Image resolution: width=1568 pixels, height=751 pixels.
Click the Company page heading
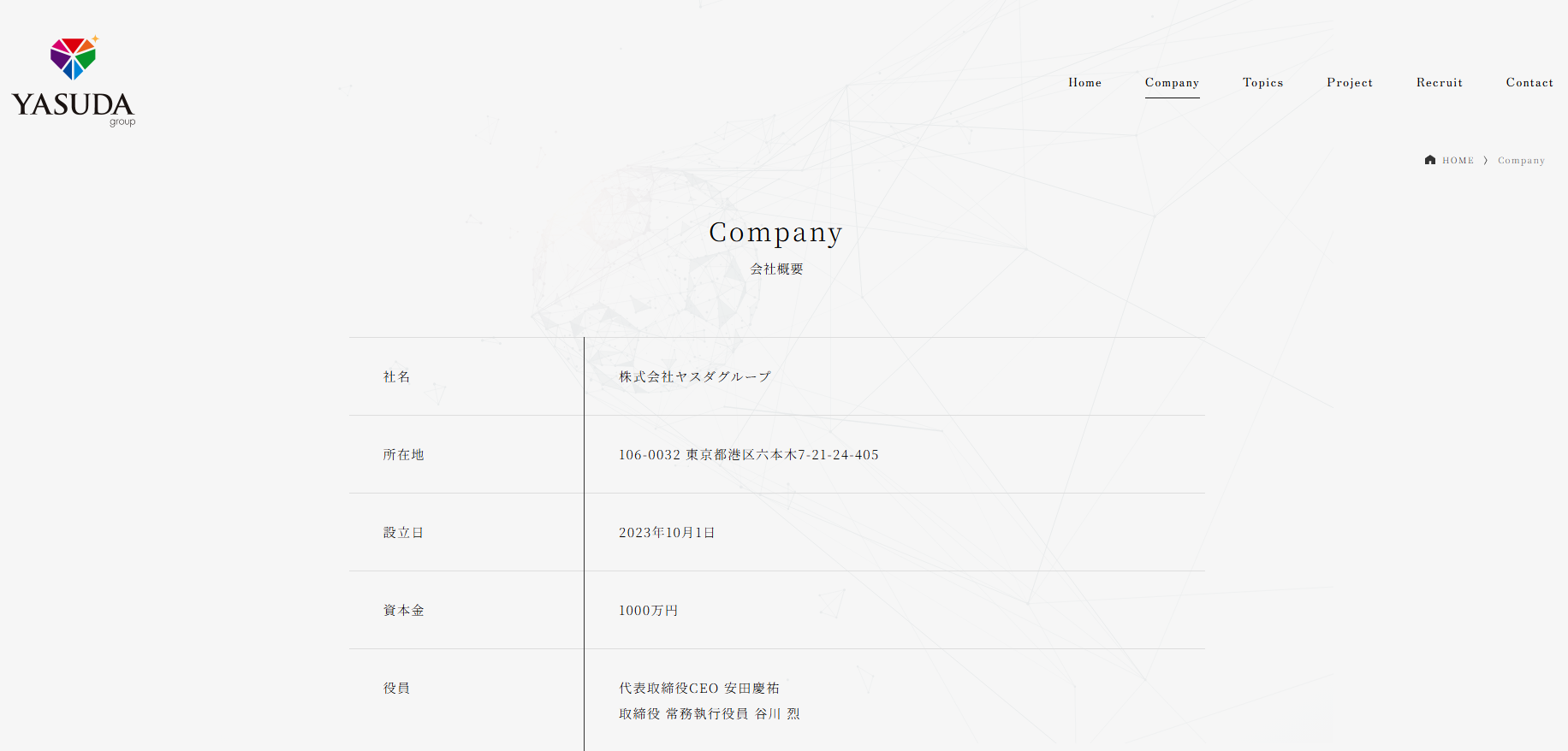776,233
